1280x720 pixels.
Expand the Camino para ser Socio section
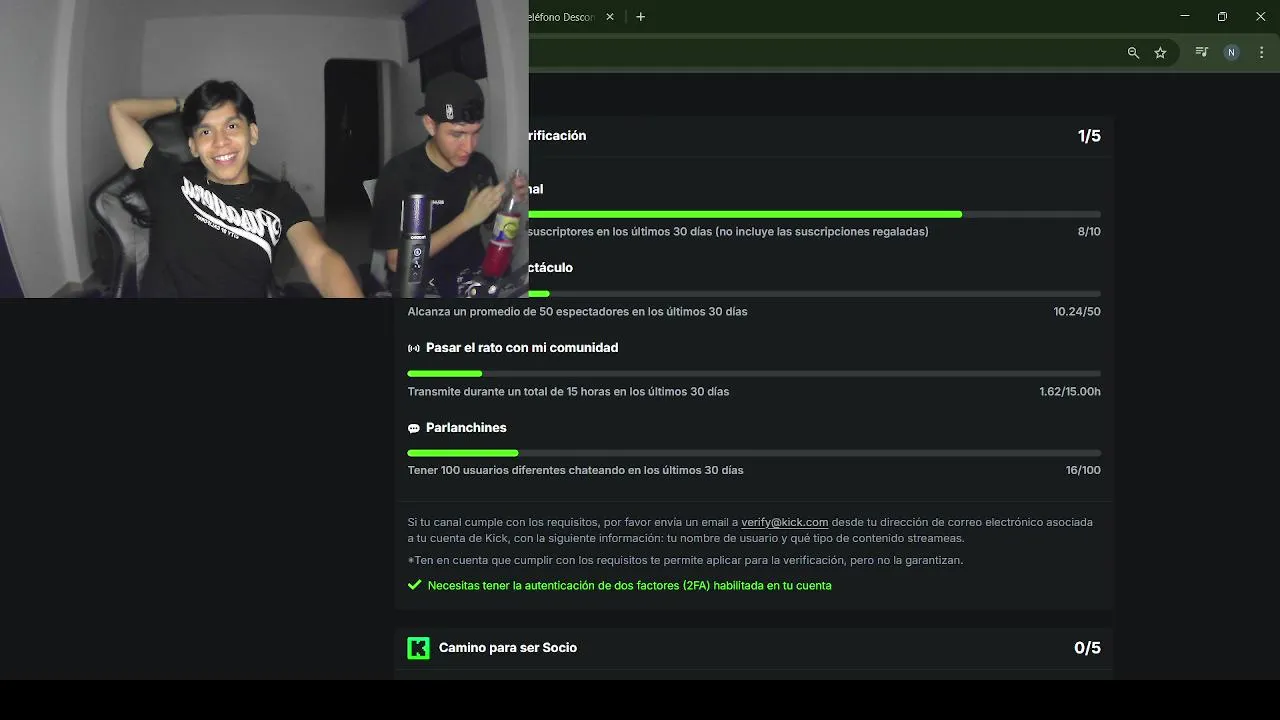(x=754, y=648)
